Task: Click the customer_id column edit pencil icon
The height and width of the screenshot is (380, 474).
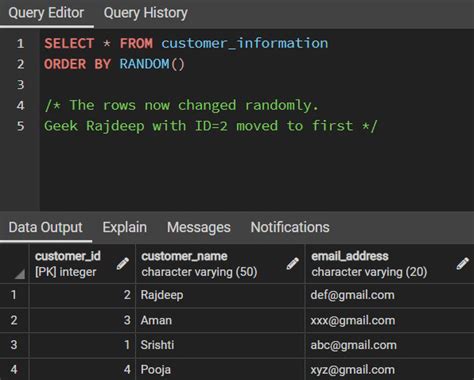Action: (123, 264)
